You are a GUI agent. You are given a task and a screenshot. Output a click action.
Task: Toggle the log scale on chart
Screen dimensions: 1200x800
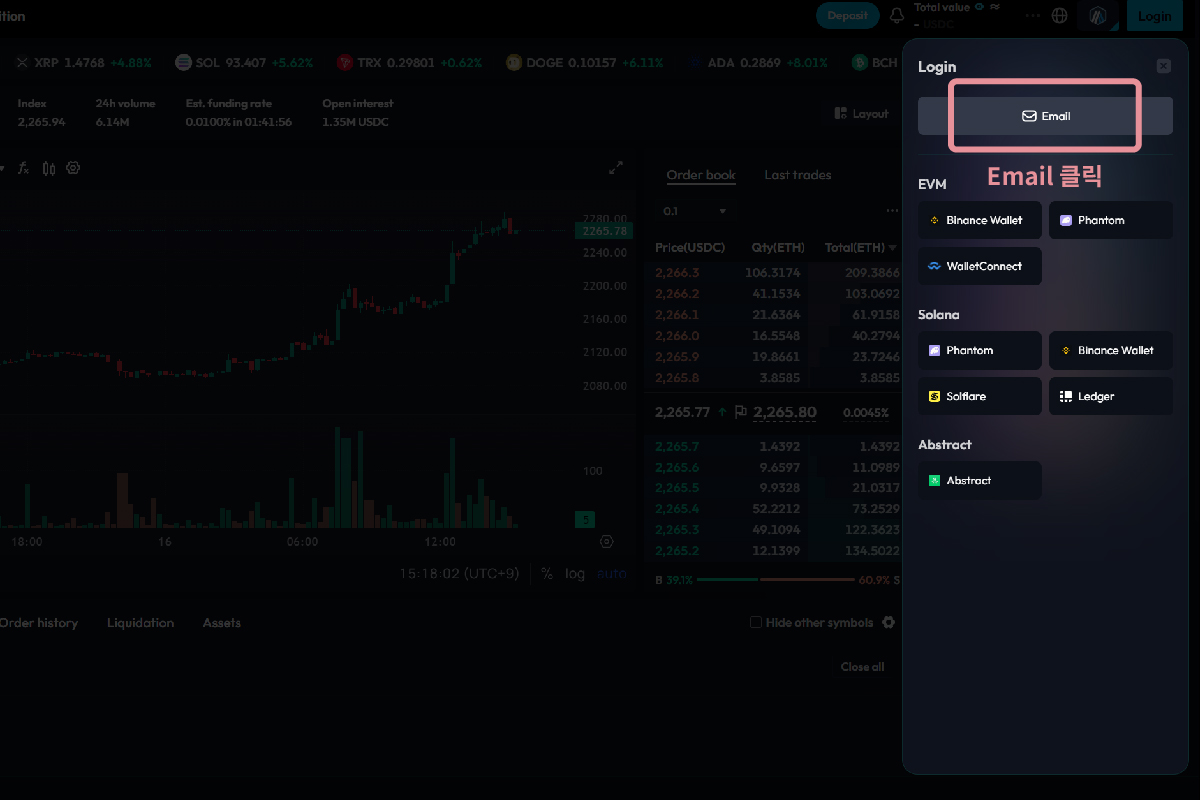[575, 574]
